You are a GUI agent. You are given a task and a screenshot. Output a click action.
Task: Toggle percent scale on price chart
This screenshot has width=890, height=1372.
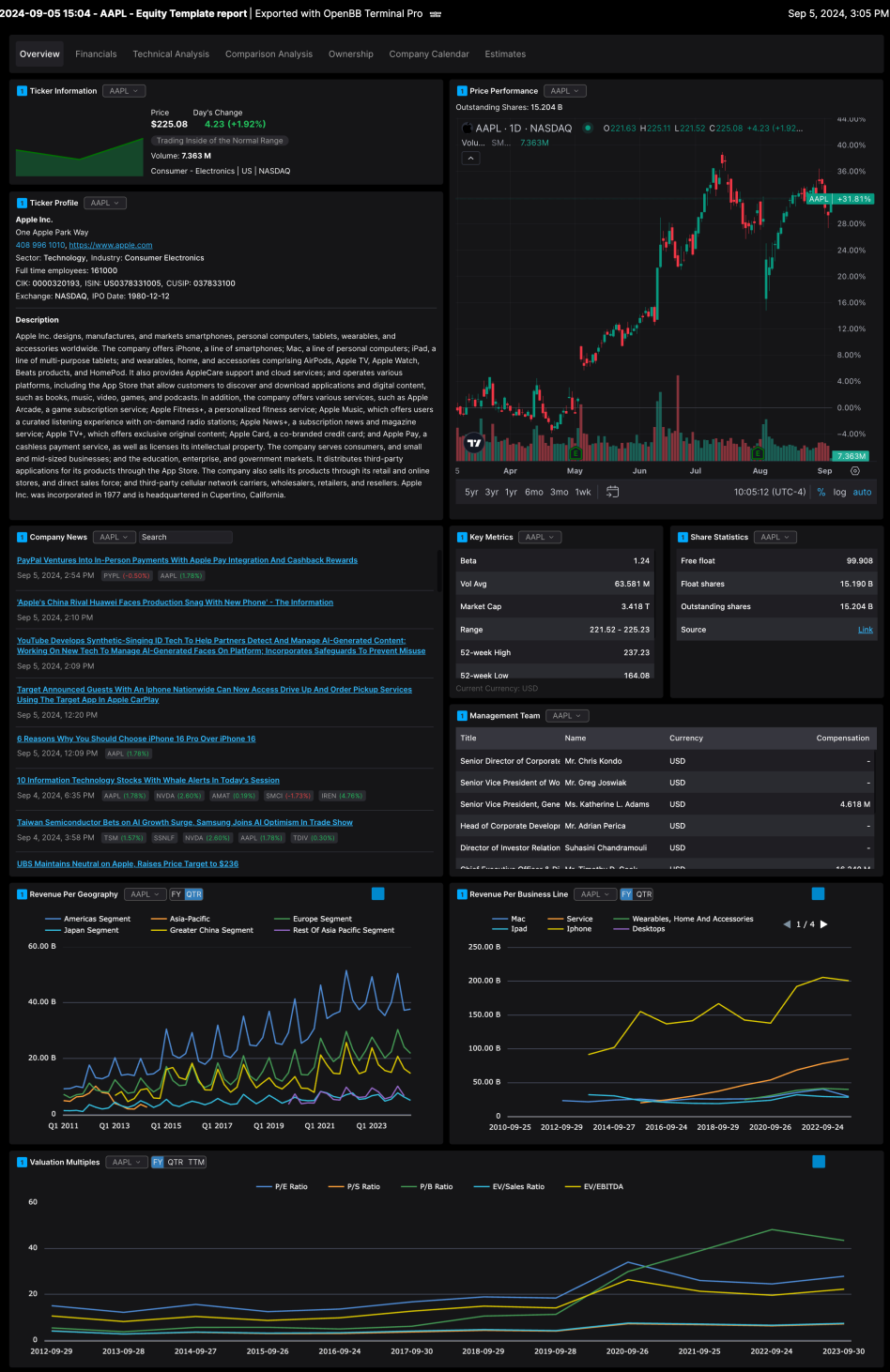pos(821,492)
